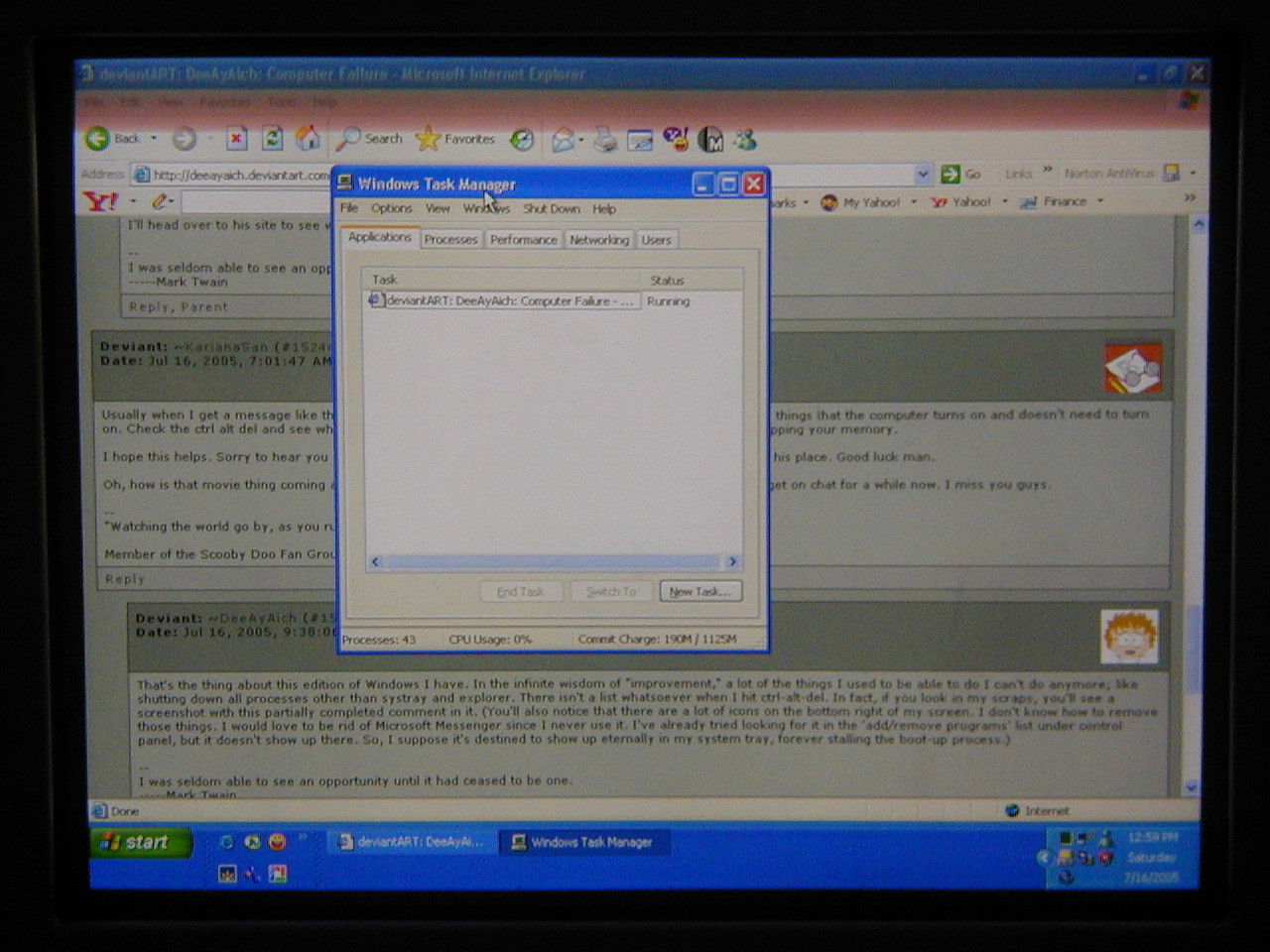Click the Status column header
1270x952 pixels.
click(x=691, y=281)
